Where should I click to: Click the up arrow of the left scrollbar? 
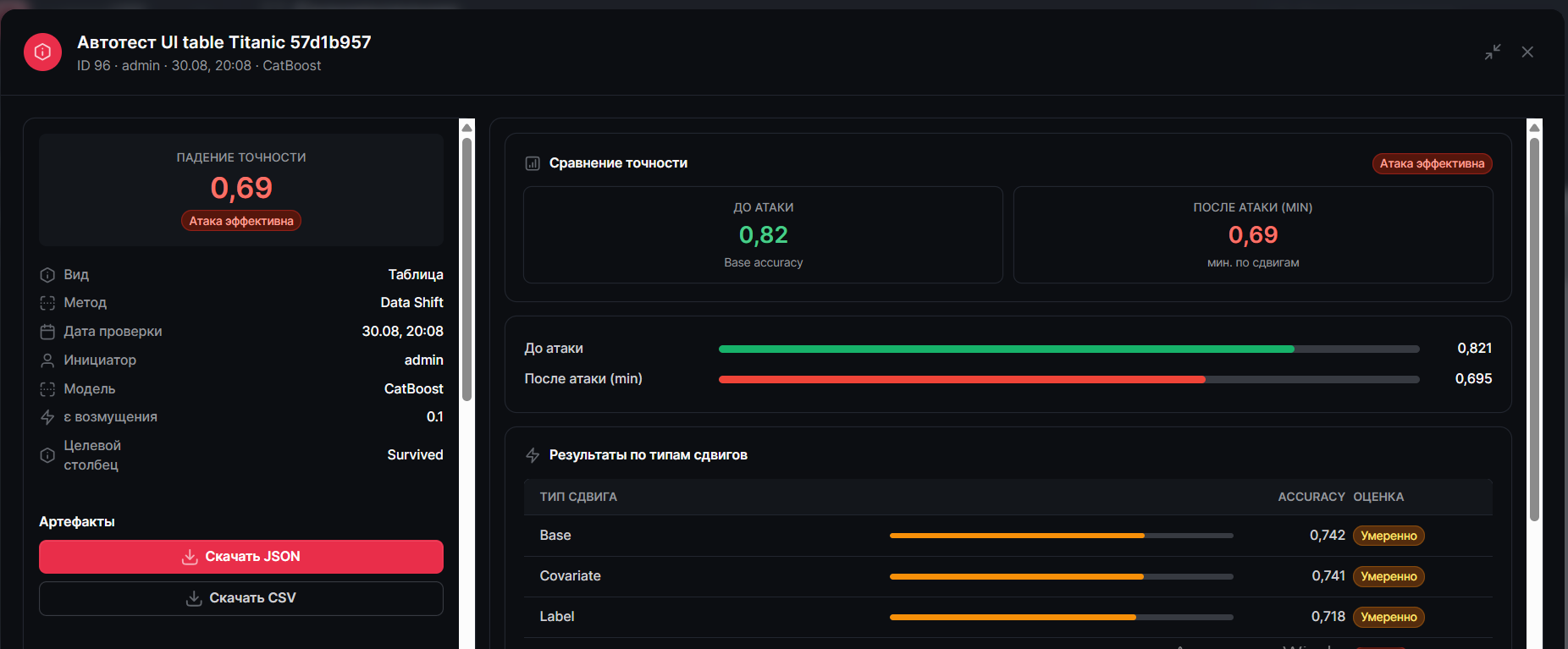click(467, 127)
